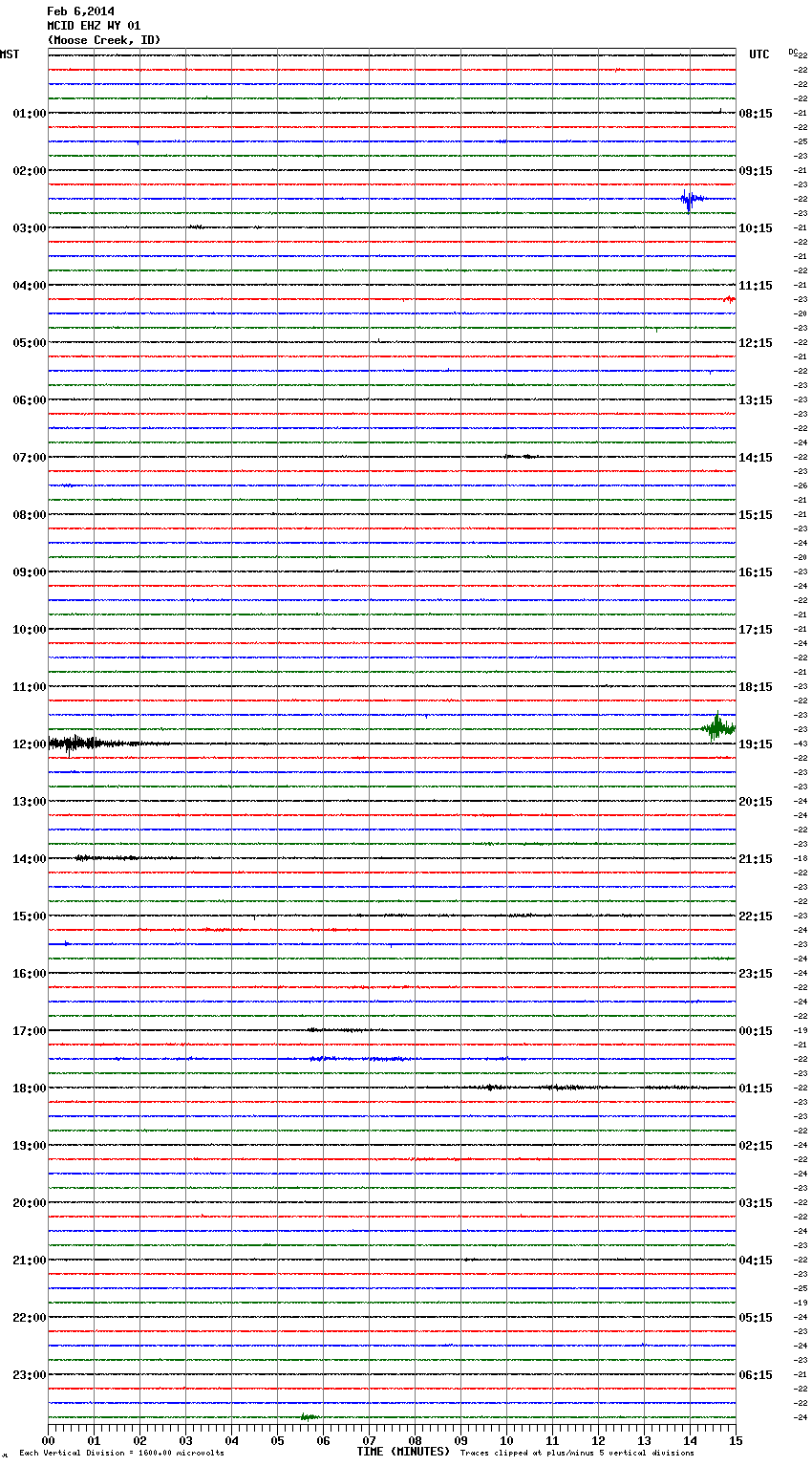This screenshot has width=812, height=1466.
Task: Click the "12:15" UTC time label
Action: pos(756,343)
